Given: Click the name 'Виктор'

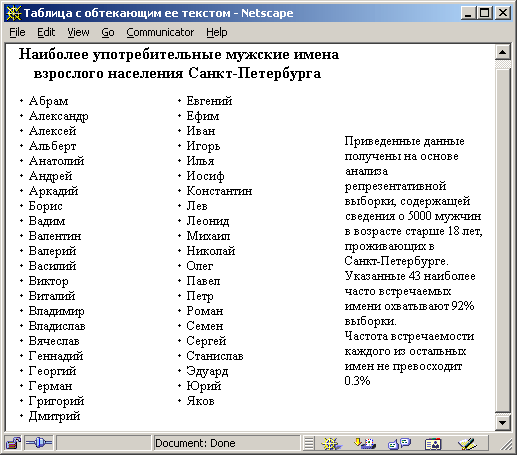Looking at the screenshot, I should (x=49, y=281).
